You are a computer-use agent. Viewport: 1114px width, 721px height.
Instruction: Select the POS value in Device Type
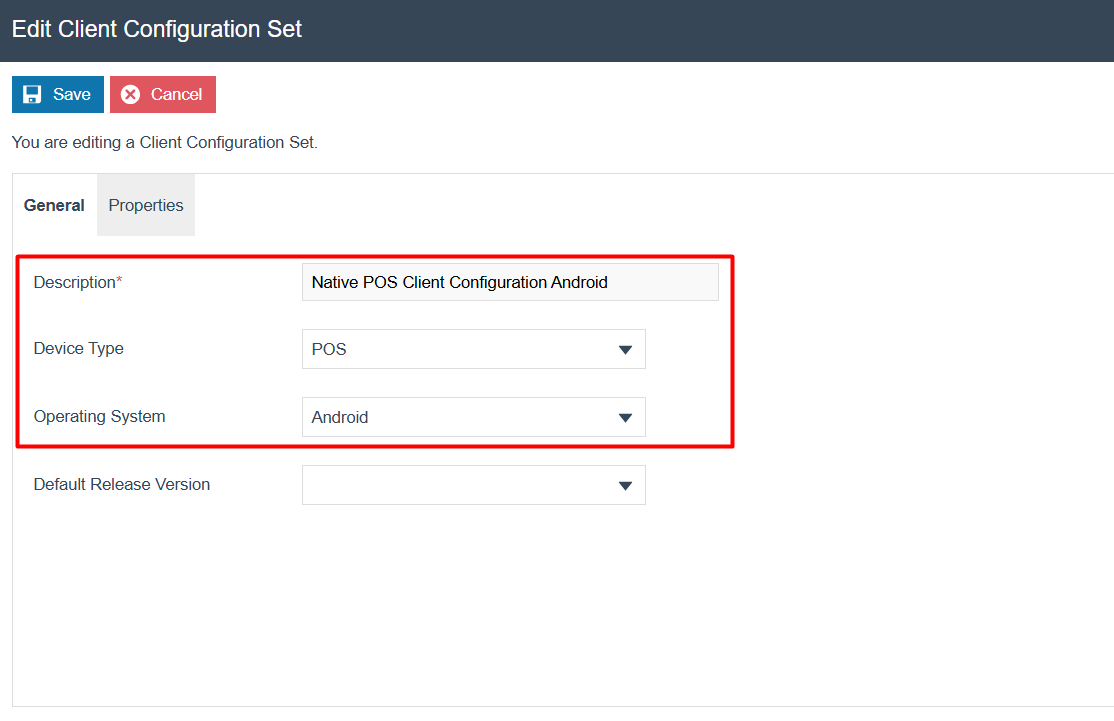coord(330,349)
